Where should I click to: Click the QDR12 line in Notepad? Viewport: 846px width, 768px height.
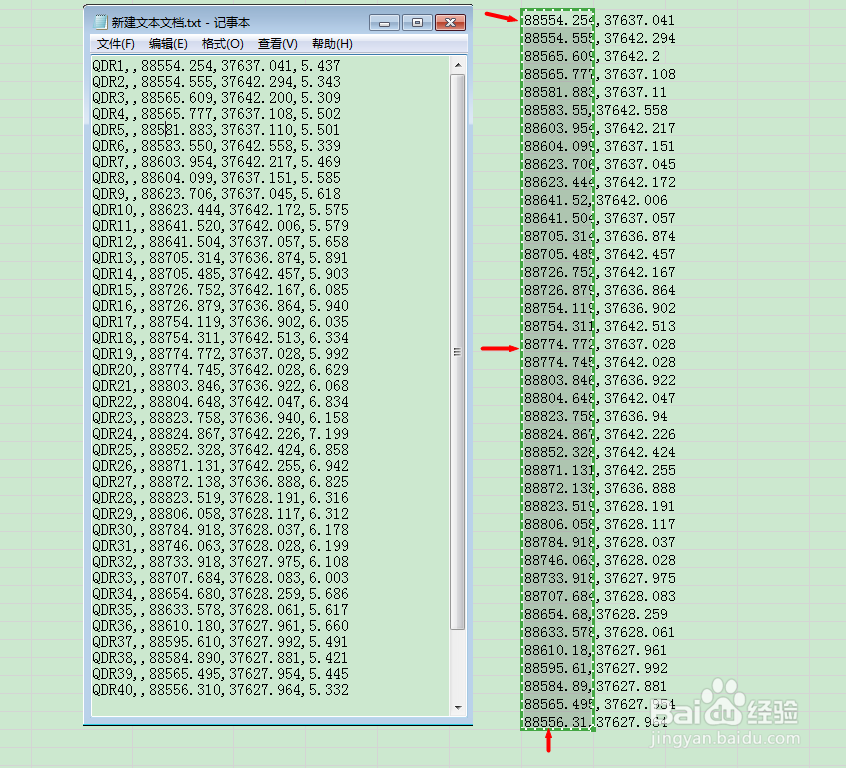click(221, 242)
